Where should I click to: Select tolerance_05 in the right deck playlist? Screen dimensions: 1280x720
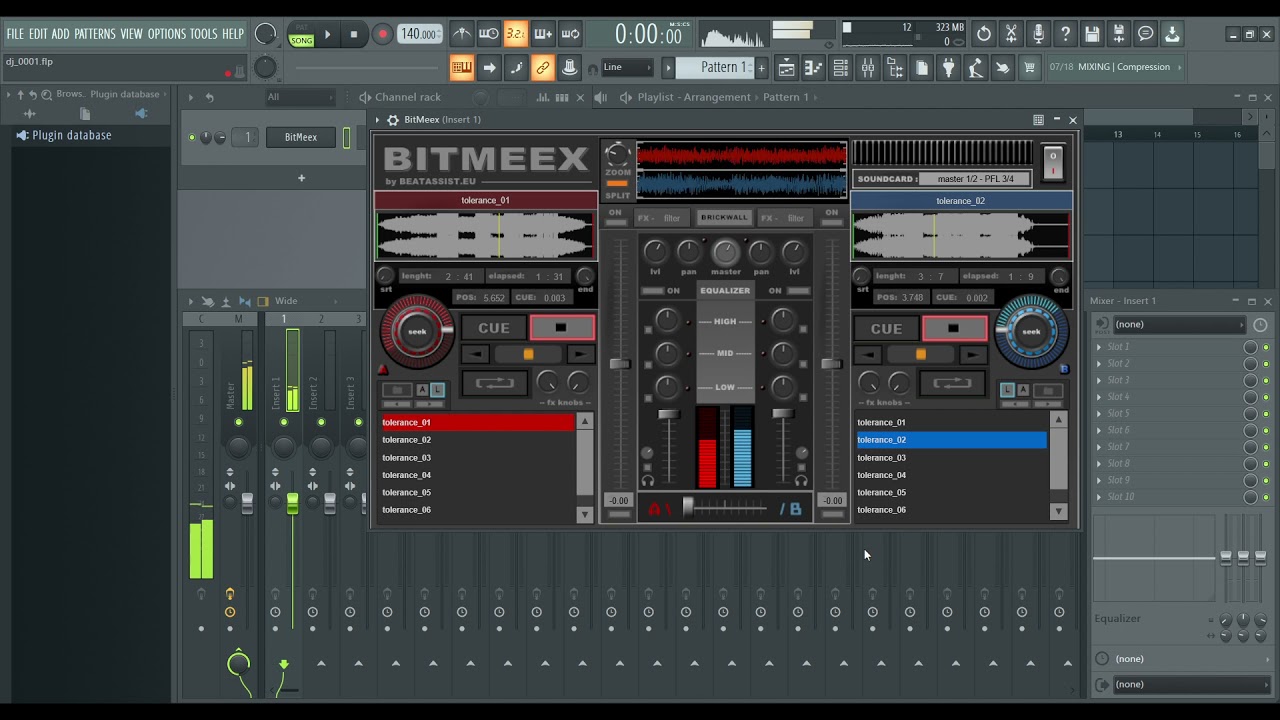click(951, 492)
